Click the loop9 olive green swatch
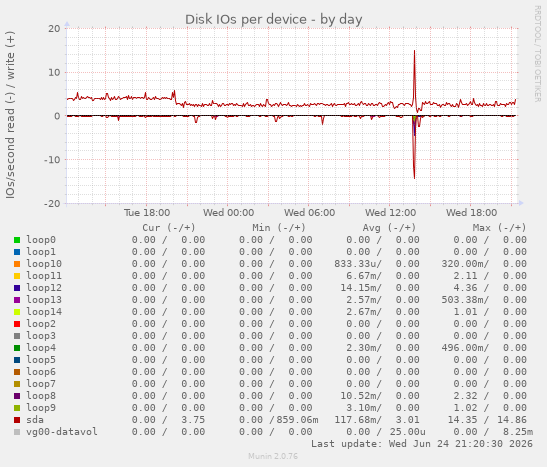The height and width of the screenshot is (467, 547). tap(17, 408)
